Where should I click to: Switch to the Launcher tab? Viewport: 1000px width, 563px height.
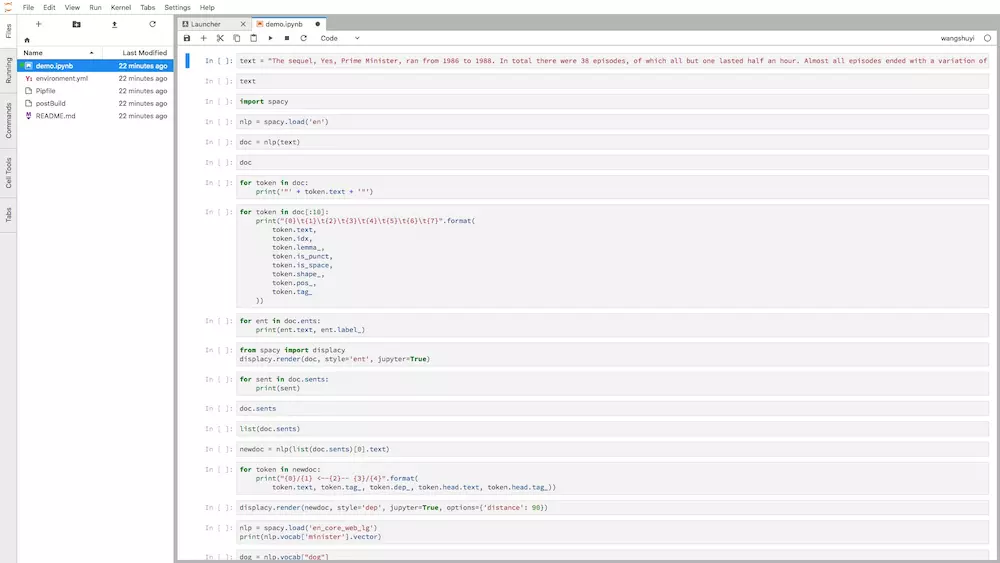pyautogui.click(x=207, y=24)
